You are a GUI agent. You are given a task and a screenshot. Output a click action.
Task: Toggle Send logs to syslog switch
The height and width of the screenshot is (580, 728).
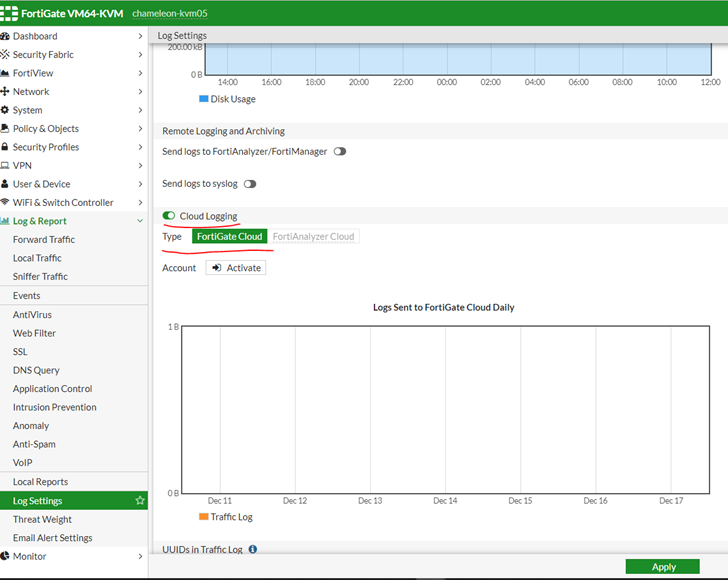(x=250, y=184)
